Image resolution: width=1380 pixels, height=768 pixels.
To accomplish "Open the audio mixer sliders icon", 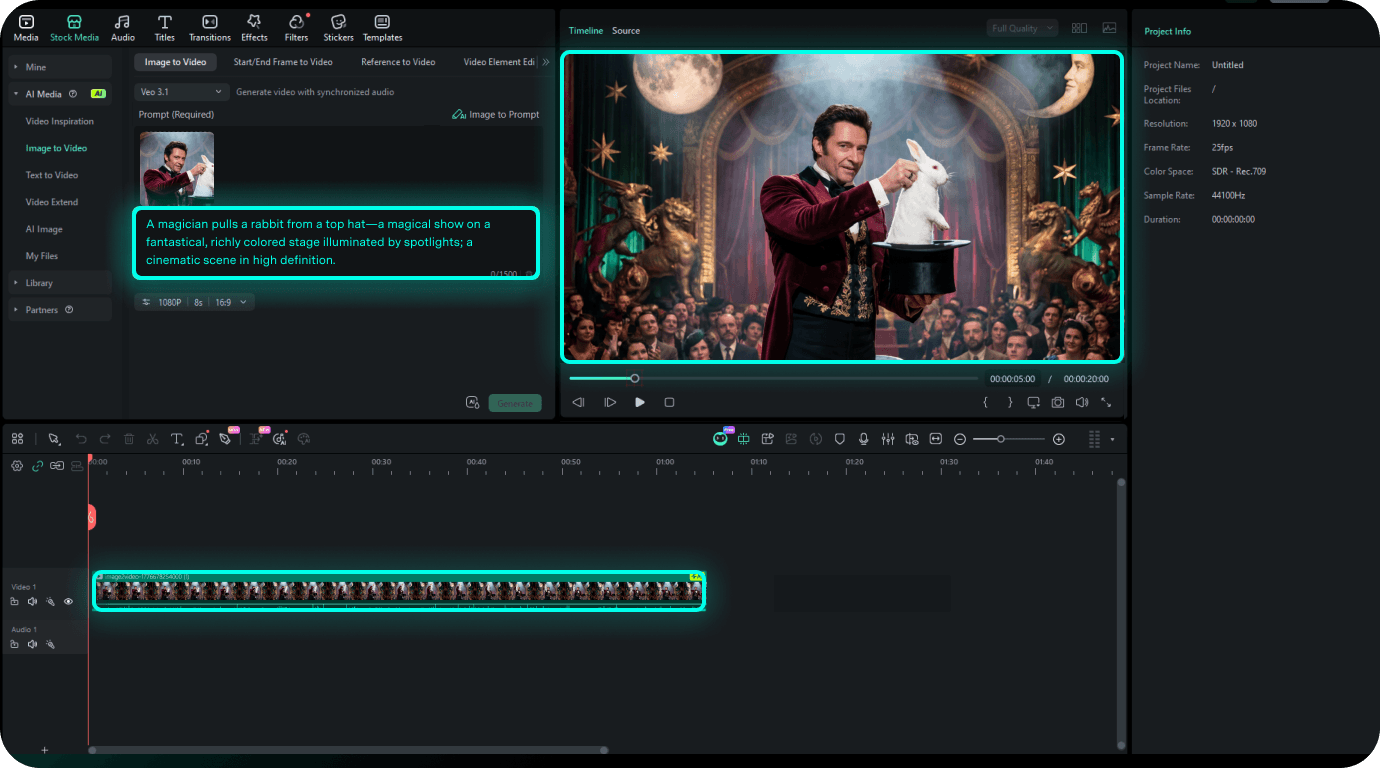I will point(888,439).
